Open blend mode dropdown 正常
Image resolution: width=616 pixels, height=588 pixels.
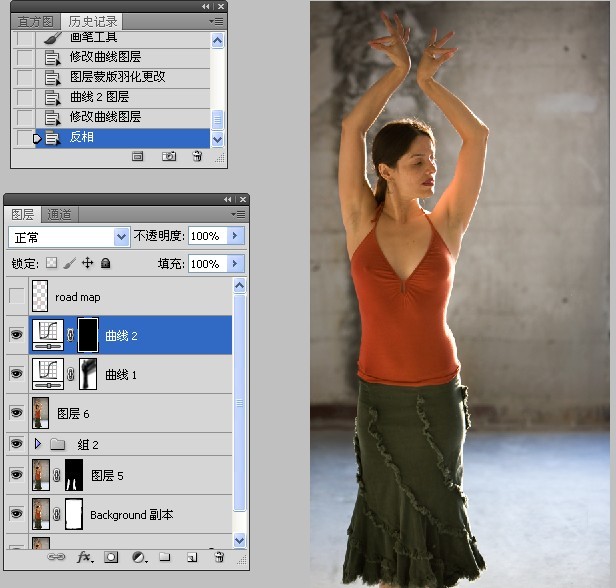pos(122,237)
